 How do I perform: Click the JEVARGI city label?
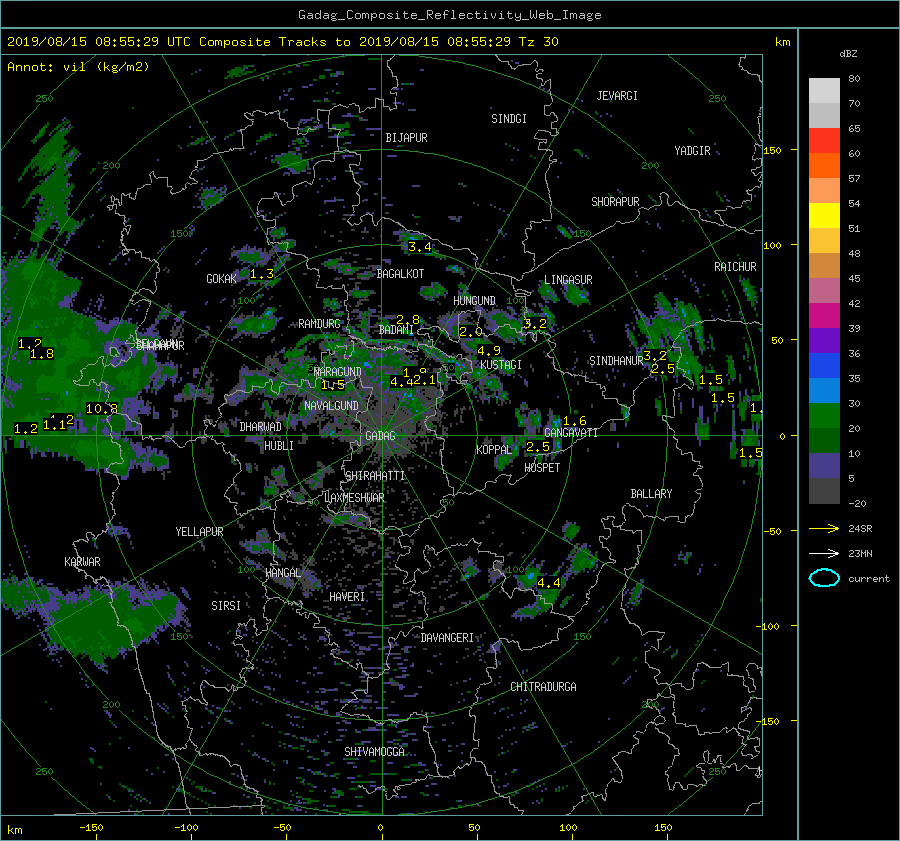point(617,96)
